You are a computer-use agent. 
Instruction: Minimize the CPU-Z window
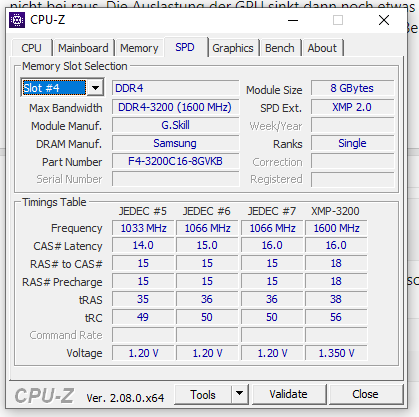coord(293,20)
